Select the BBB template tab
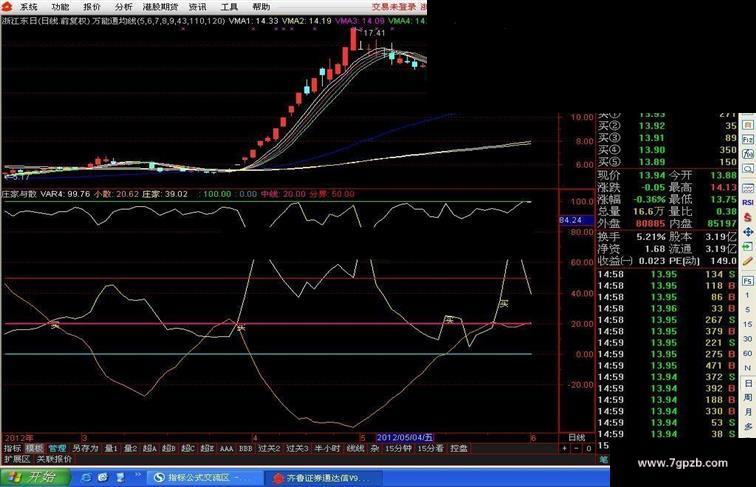This screenshot has width=756, height=487. click(x=246, y=448)
